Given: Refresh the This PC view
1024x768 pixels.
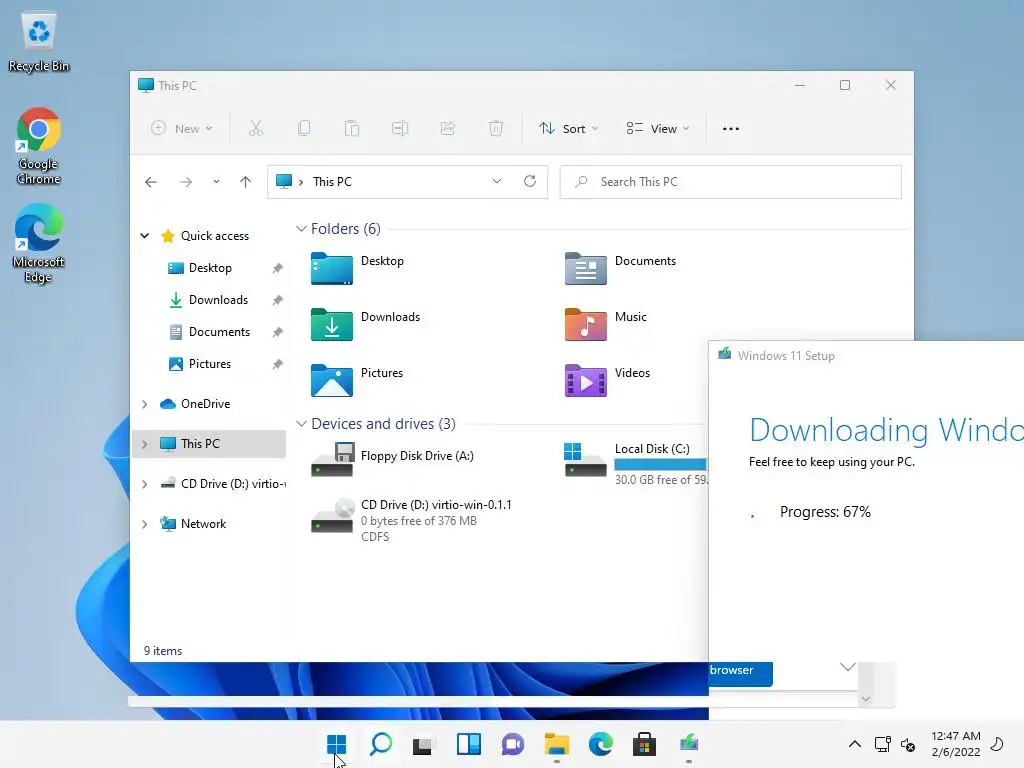Looking at the screenshot, I should [x=530, y=181].
